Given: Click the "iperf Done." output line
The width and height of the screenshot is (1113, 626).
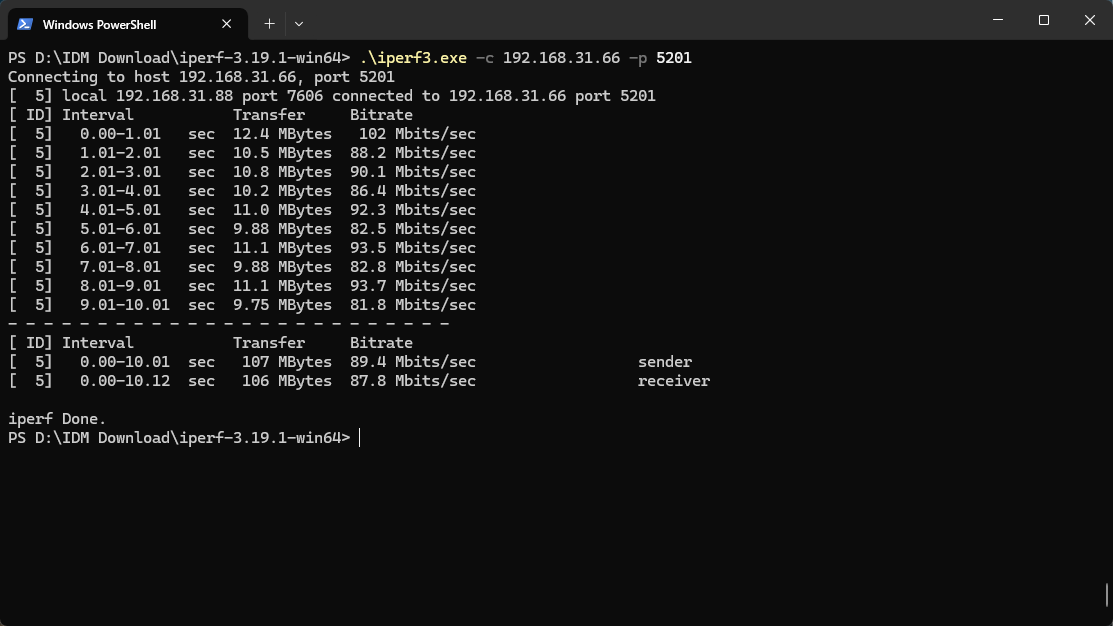Looking at the screenshot, I should click(57, 419).
